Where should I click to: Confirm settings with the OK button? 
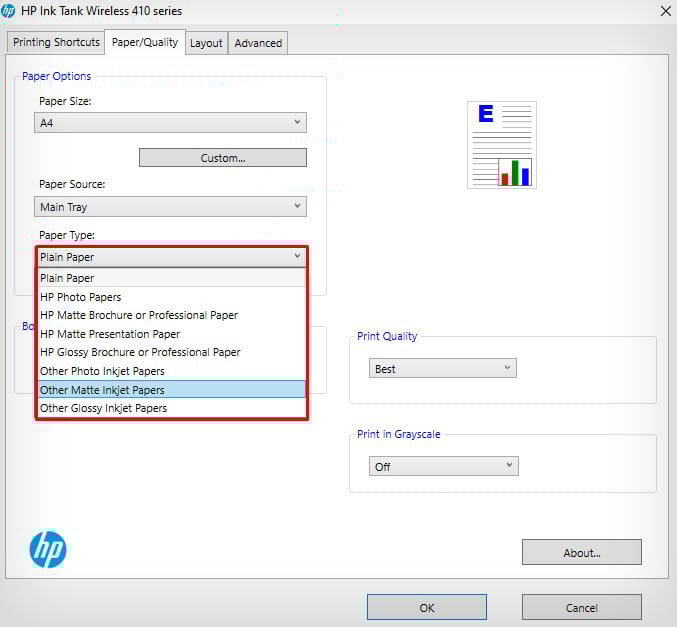[427, 608]
